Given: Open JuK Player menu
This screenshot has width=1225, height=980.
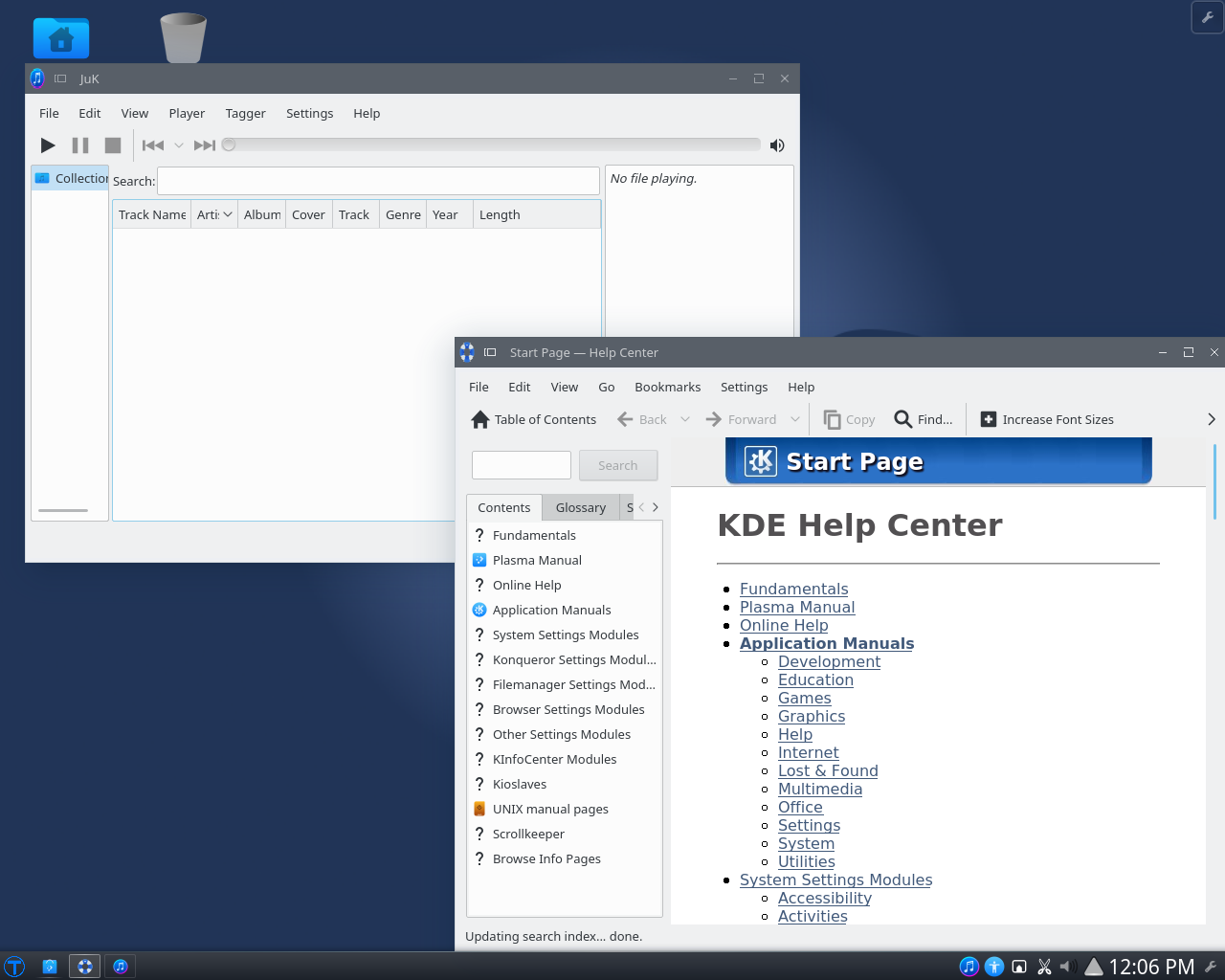Looking at the screenshot, I should (x=187, y=113).
